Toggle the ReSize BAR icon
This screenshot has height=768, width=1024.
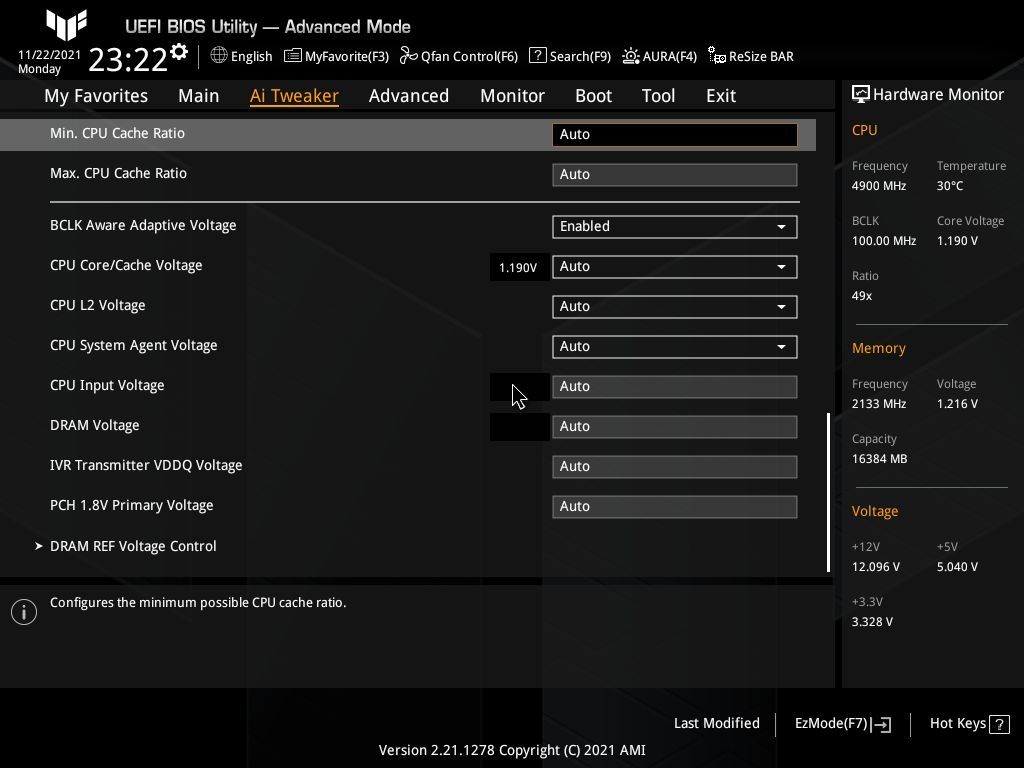(x=716, y=56)
